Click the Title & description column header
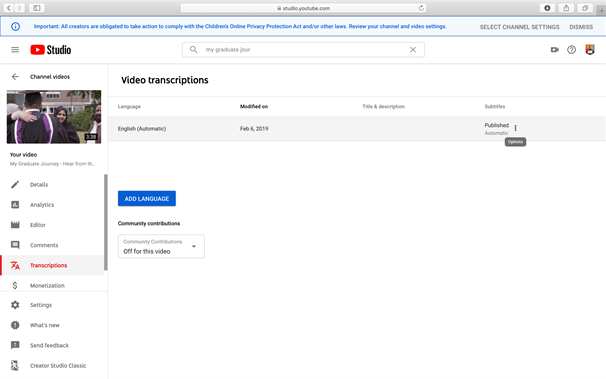 [x=383, y=106]
